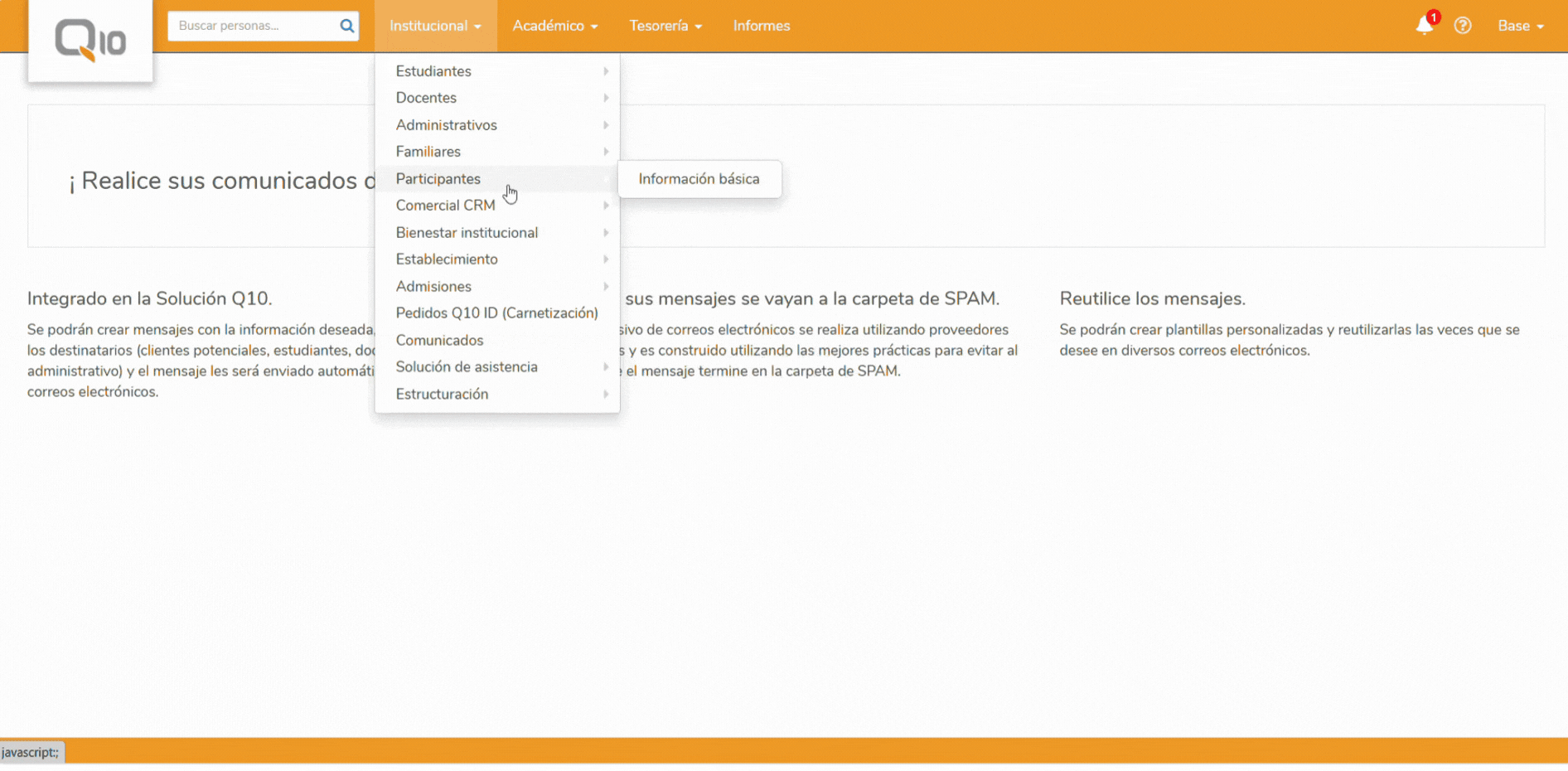Choose Familiares in the menu
The image size is (1568, 771).
(428, 152)
